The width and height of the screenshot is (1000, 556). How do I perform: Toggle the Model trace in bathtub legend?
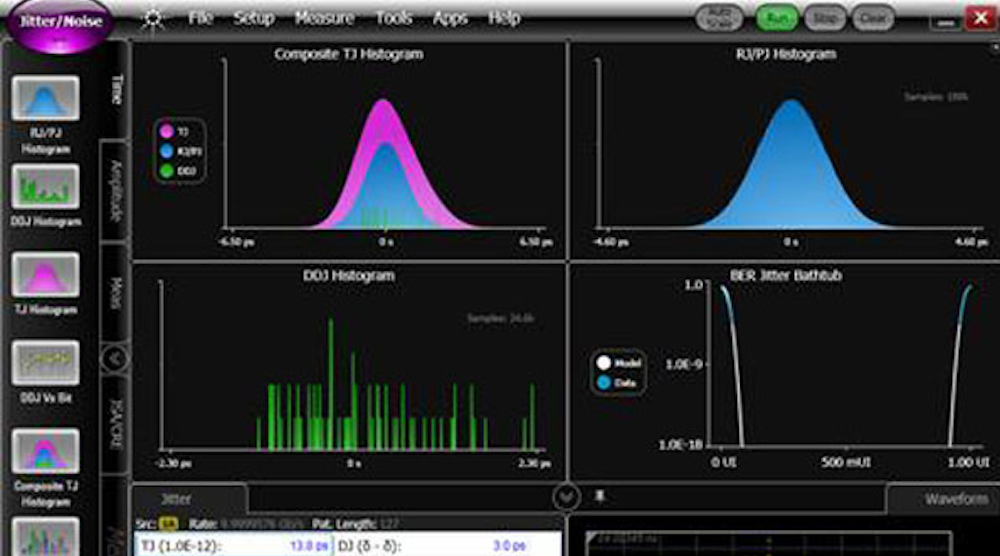[603, 363]
